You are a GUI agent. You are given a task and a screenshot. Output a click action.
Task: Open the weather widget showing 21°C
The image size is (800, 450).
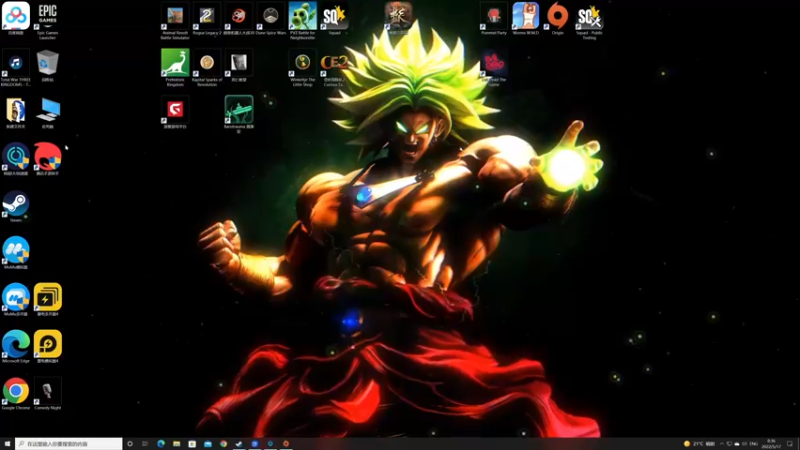coord(699,444)
